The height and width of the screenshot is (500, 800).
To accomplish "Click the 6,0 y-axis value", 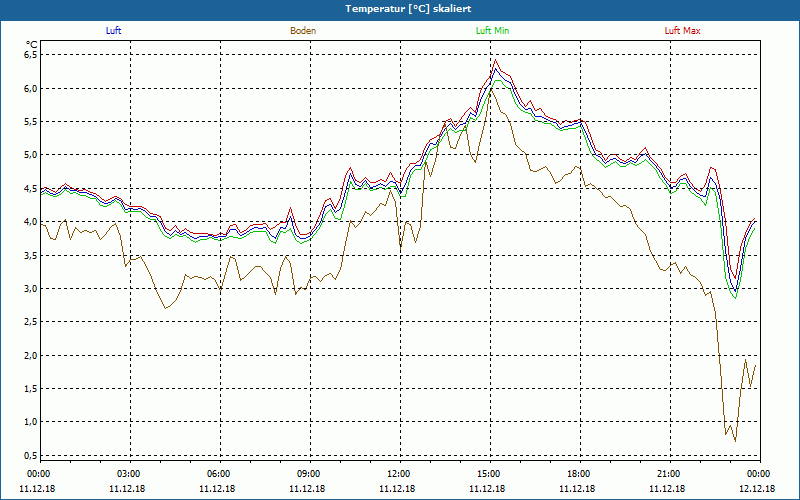I will point(30,88).
